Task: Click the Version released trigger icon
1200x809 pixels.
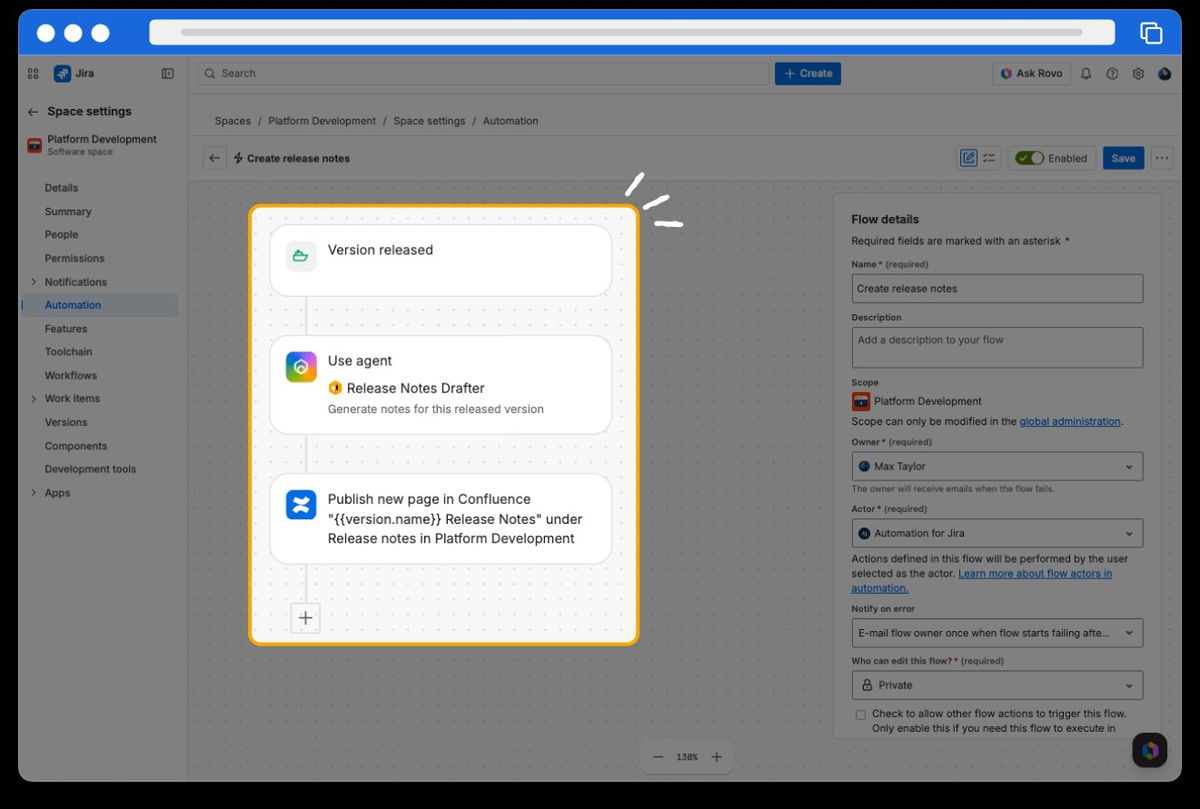Action: pos(300,256)
